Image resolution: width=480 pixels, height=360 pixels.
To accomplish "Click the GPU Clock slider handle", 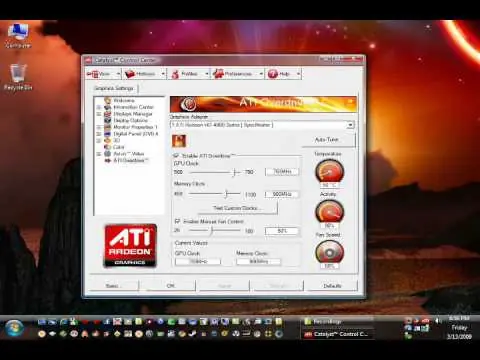I will (235, 172).
